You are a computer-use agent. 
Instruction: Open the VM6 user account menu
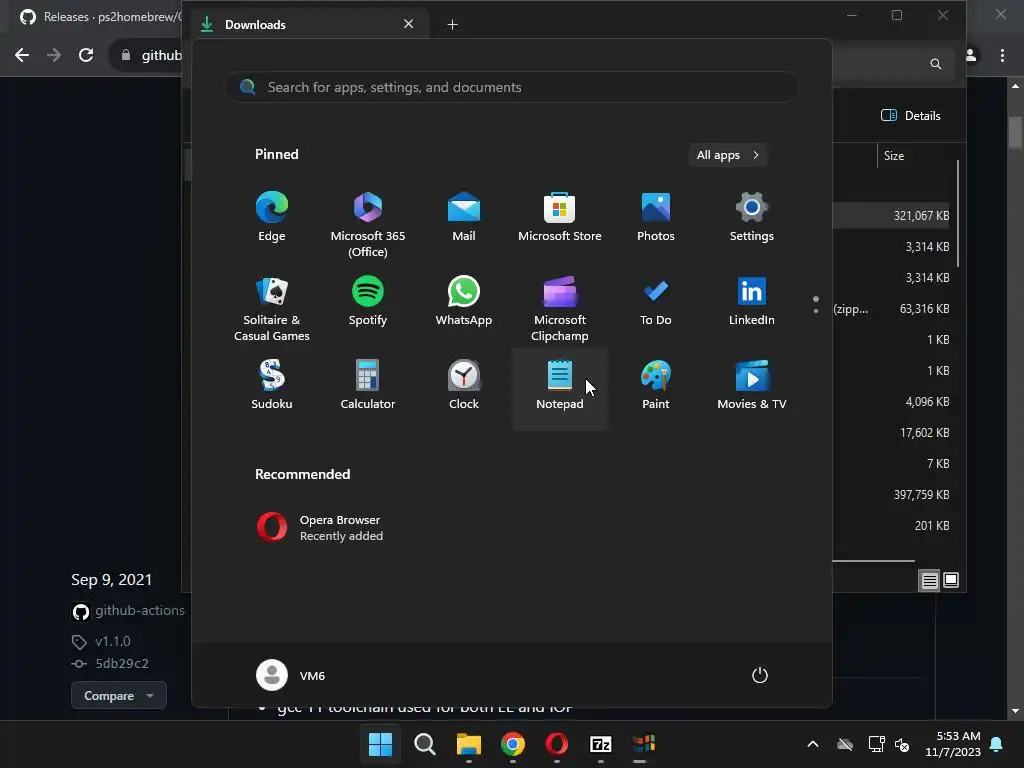pos(291,675)
